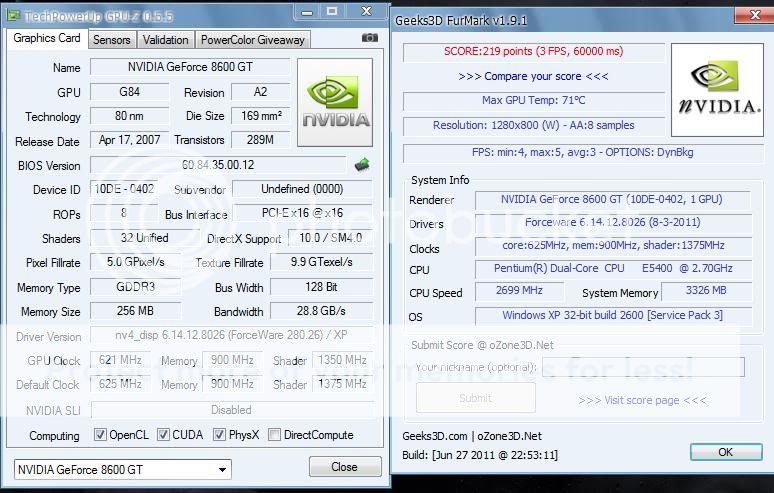The image size is (774, 493).
Task: Toggle the PhysX checkbox
Action: pos(219,435)
